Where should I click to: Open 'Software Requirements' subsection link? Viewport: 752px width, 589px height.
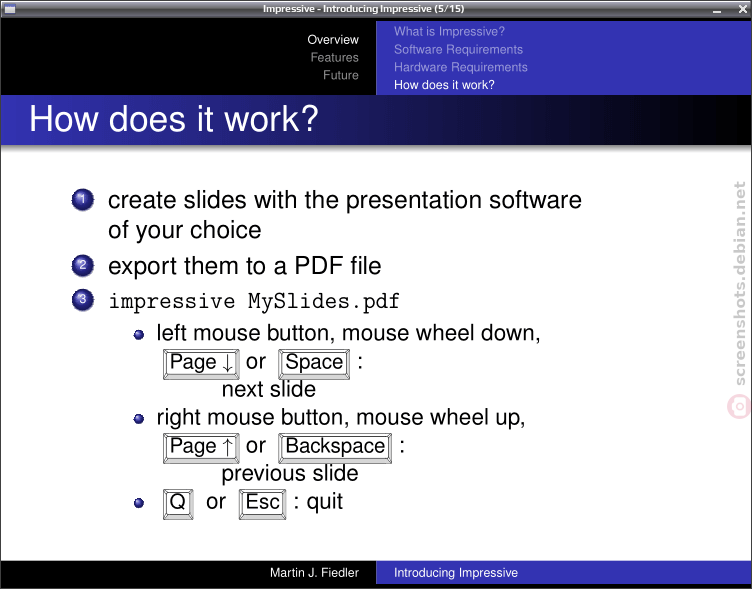point(458,49)
